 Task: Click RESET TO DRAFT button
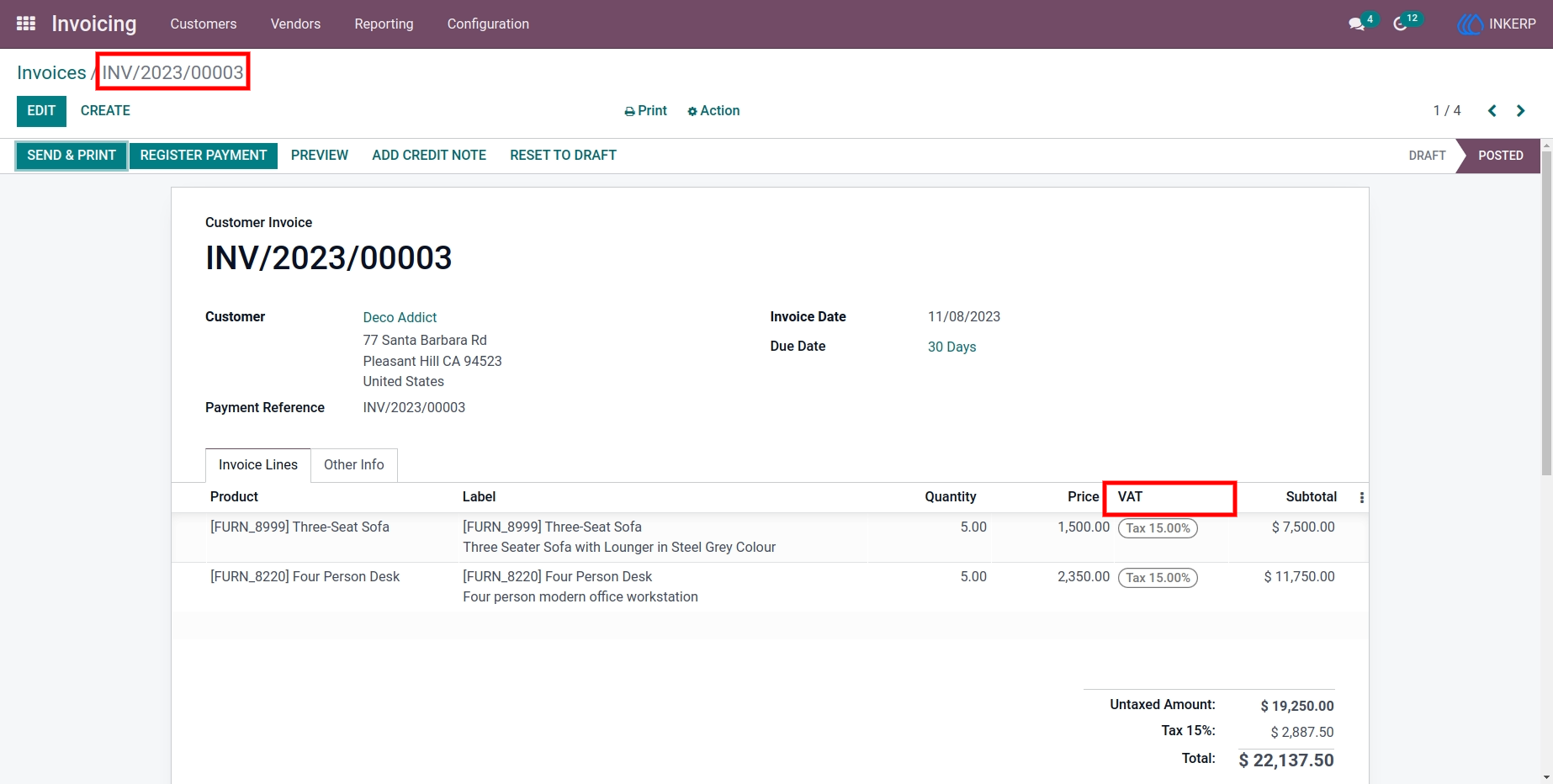click(563, 156)
